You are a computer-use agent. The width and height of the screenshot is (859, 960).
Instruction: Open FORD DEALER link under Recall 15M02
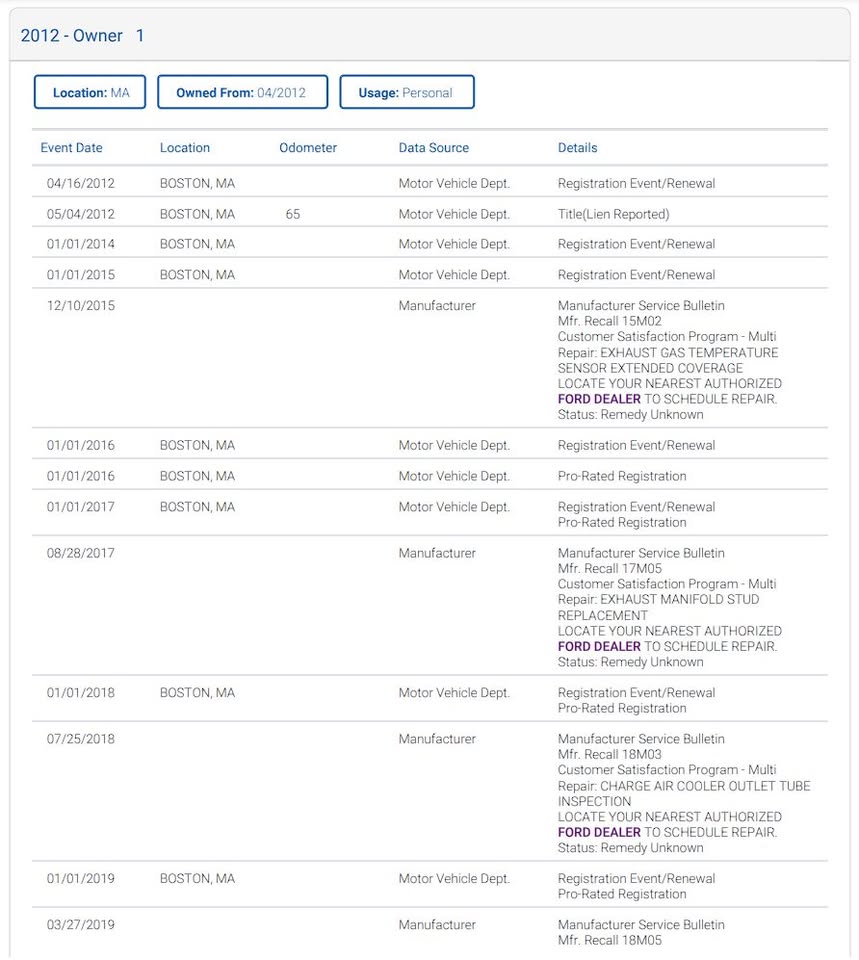(x=599, y=399)
